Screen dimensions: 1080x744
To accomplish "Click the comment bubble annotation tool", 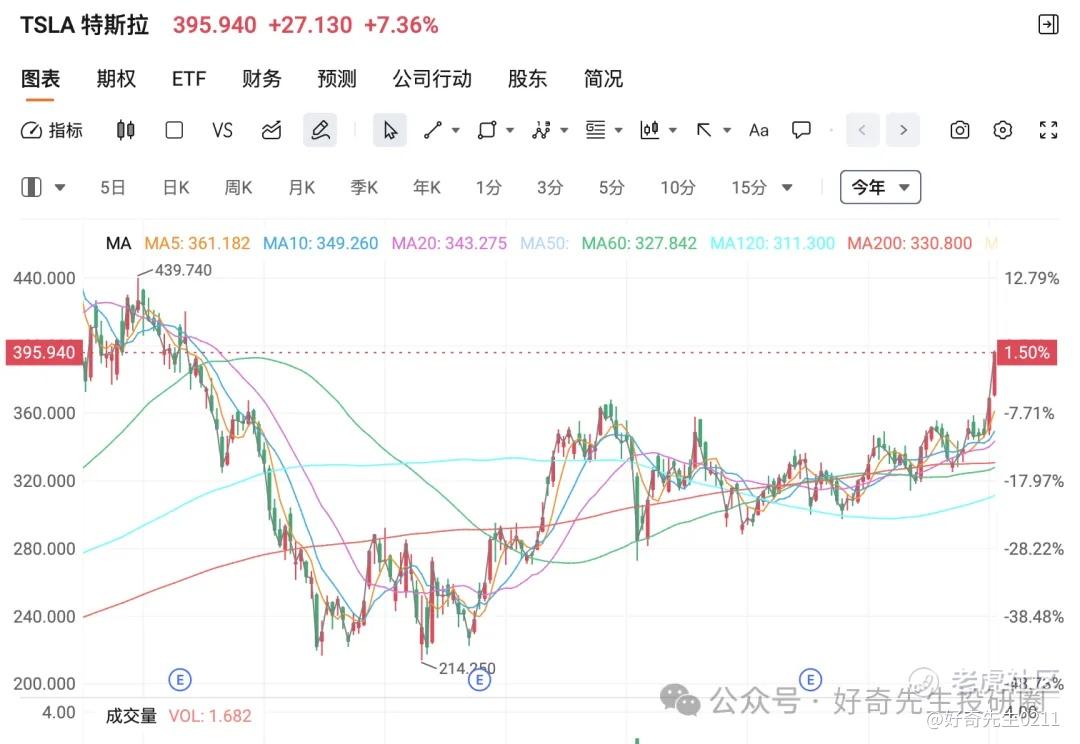I will [801, 130].
